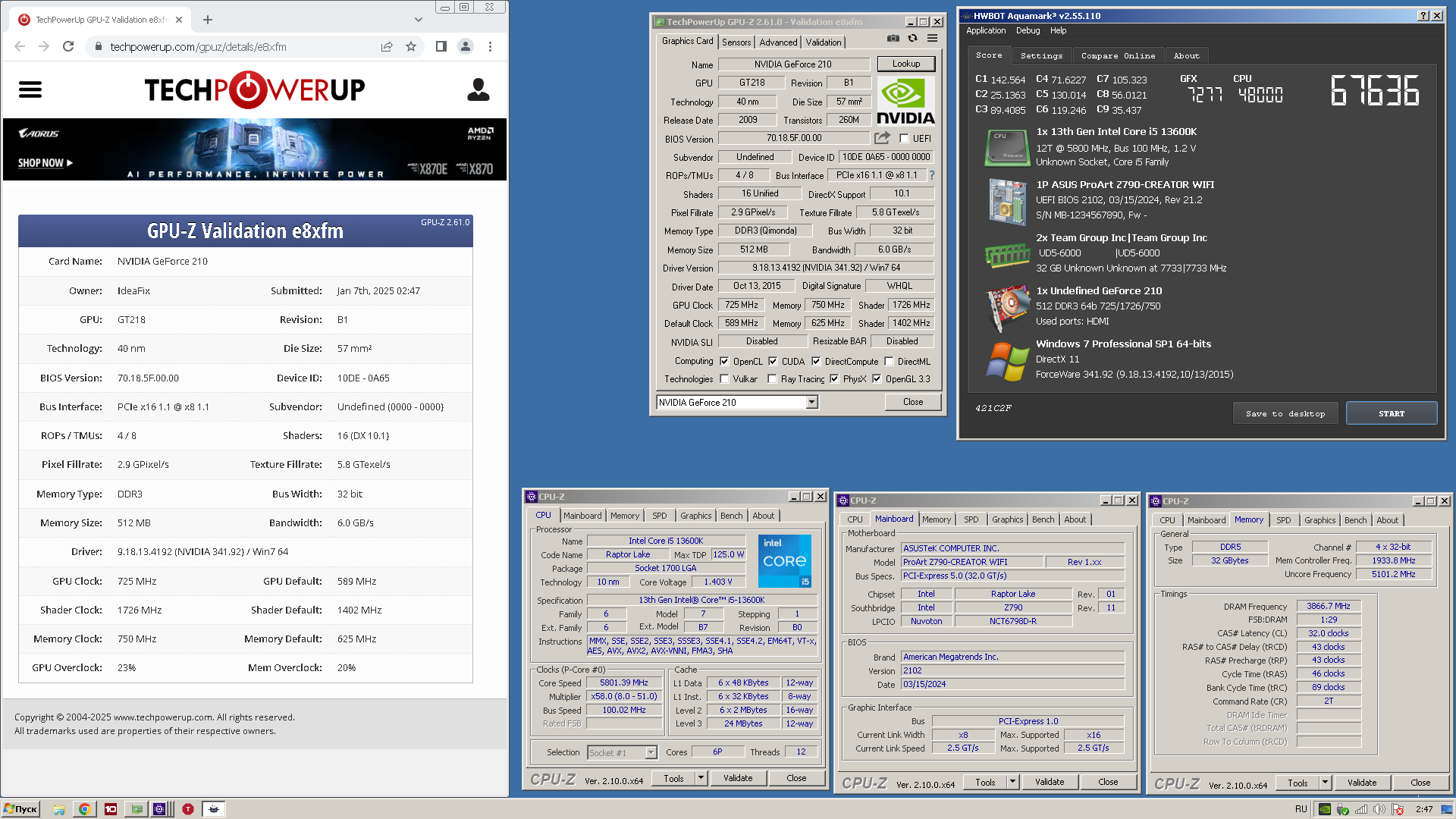The height and width of the screenshot is (819, 1456).
Task: Open the Socket #1 dropdown in CPU-Z
Action: point(651,752)
